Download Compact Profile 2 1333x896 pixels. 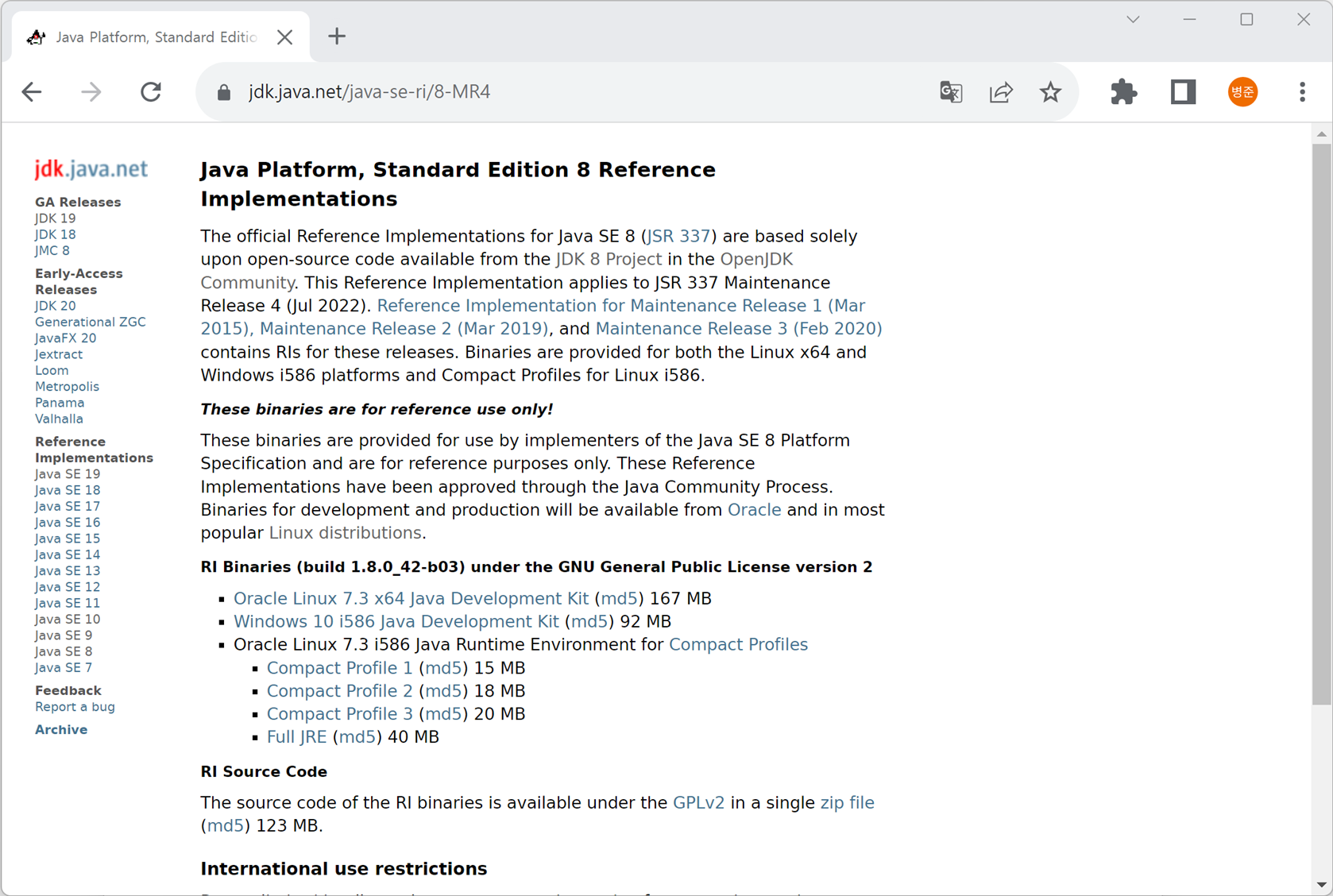[339, 691]
